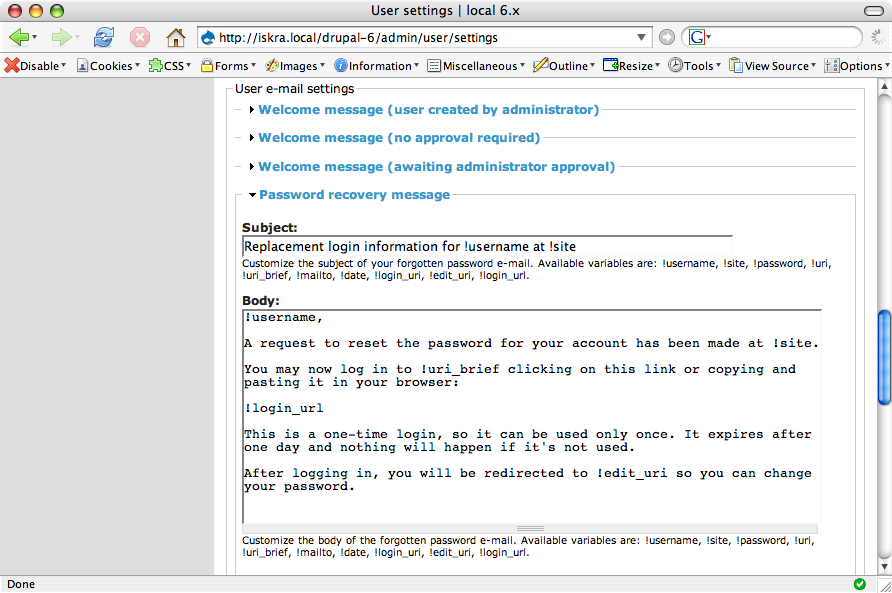Expand Welcome message (awaiting administrator approval)

pyautogui.click(x=436, y=166)
